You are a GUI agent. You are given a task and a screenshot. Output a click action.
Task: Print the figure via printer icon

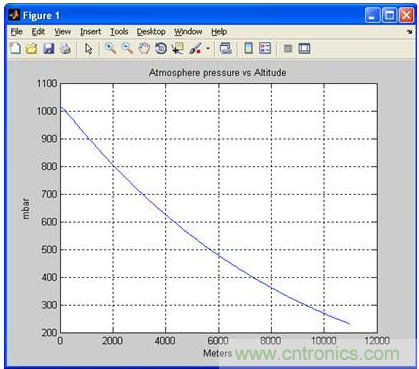[x=65, y=49]
